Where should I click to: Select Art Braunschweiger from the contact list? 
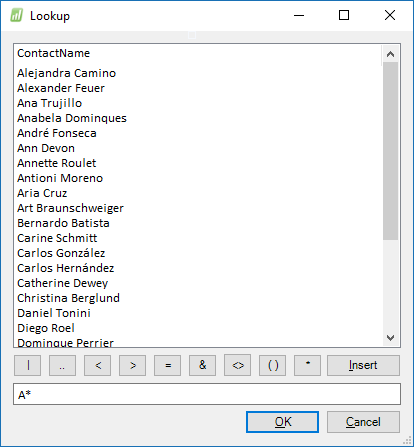coord(70,208)
